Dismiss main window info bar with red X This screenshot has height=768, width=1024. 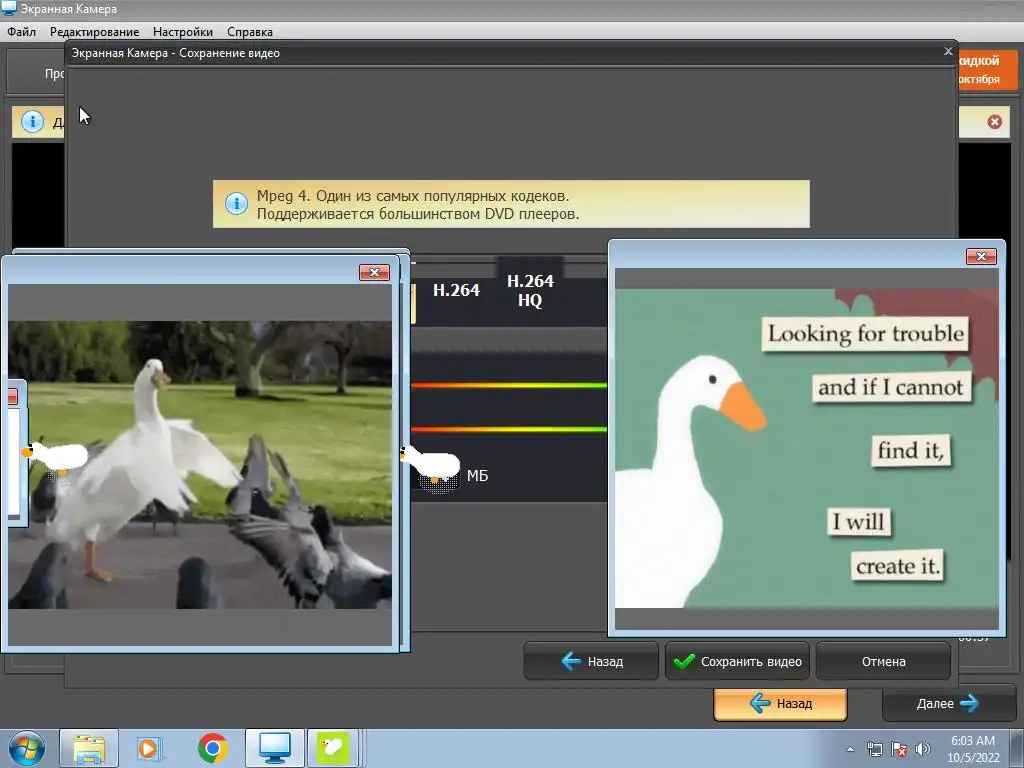994,121
